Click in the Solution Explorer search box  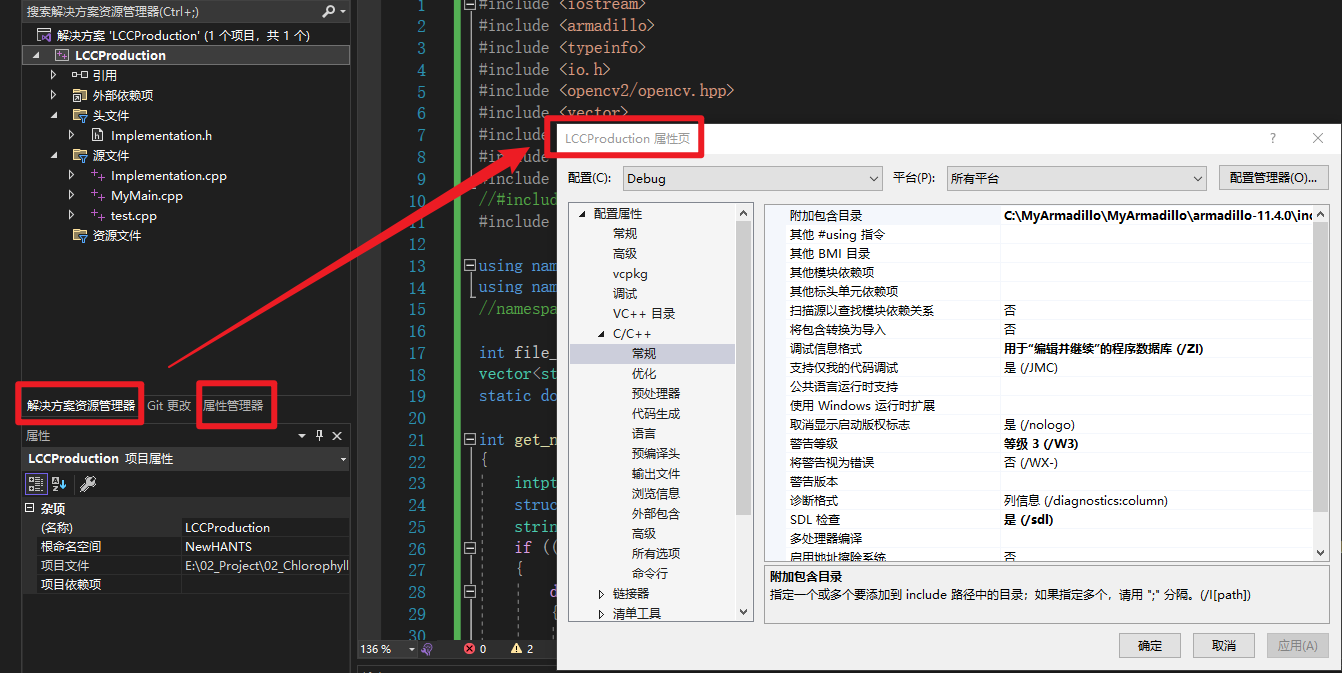(x=172, y=11)
